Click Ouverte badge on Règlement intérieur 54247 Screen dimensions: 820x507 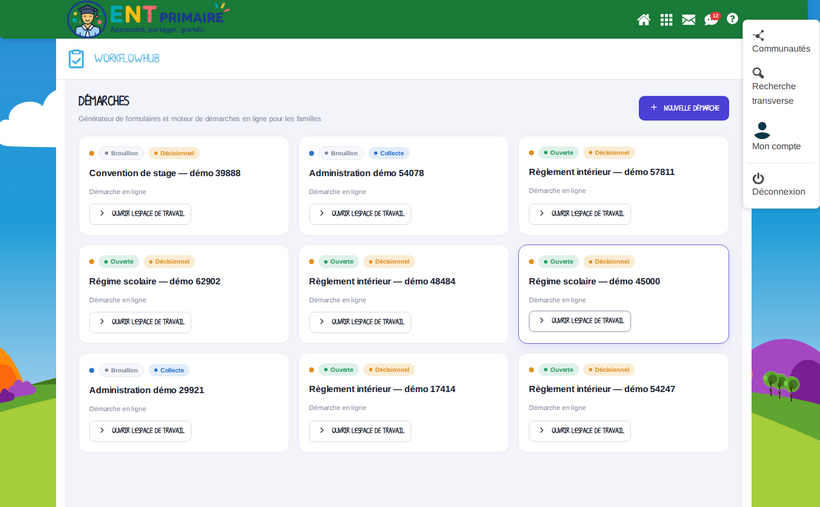click(x=559, y=370)
